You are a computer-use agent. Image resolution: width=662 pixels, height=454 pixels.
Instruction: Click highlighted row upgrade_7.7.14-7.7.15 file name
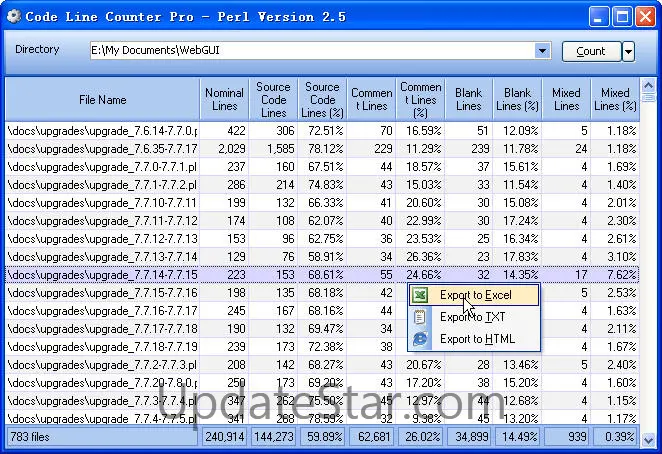click(103, 275)
